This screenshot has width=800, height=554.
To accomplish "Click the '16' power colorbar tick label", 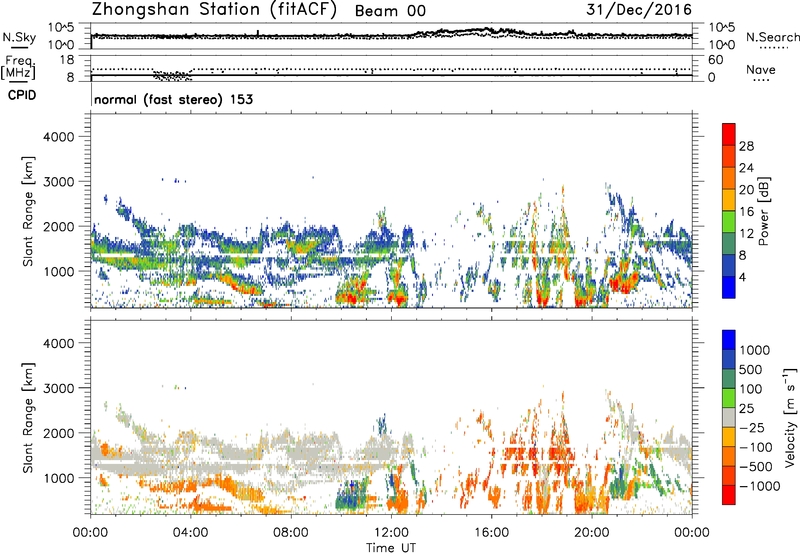I will [746, 212].
